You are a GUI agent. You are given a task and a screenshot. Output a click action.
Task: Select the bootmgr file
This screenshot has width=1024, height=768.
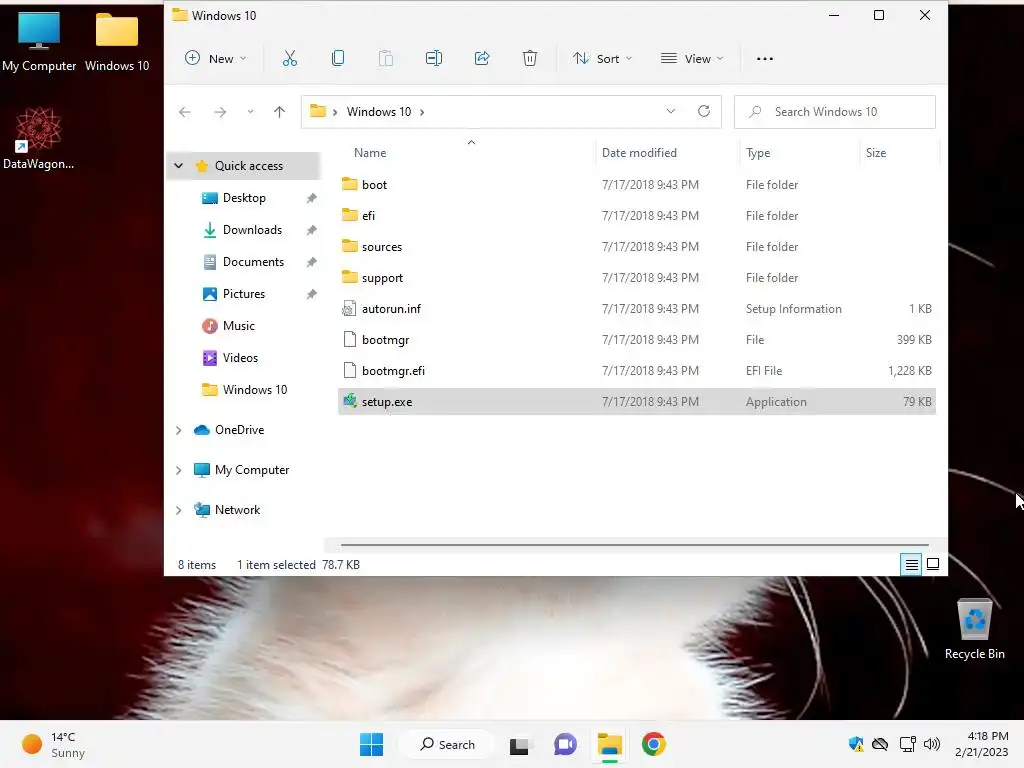[x=637, y=340]
